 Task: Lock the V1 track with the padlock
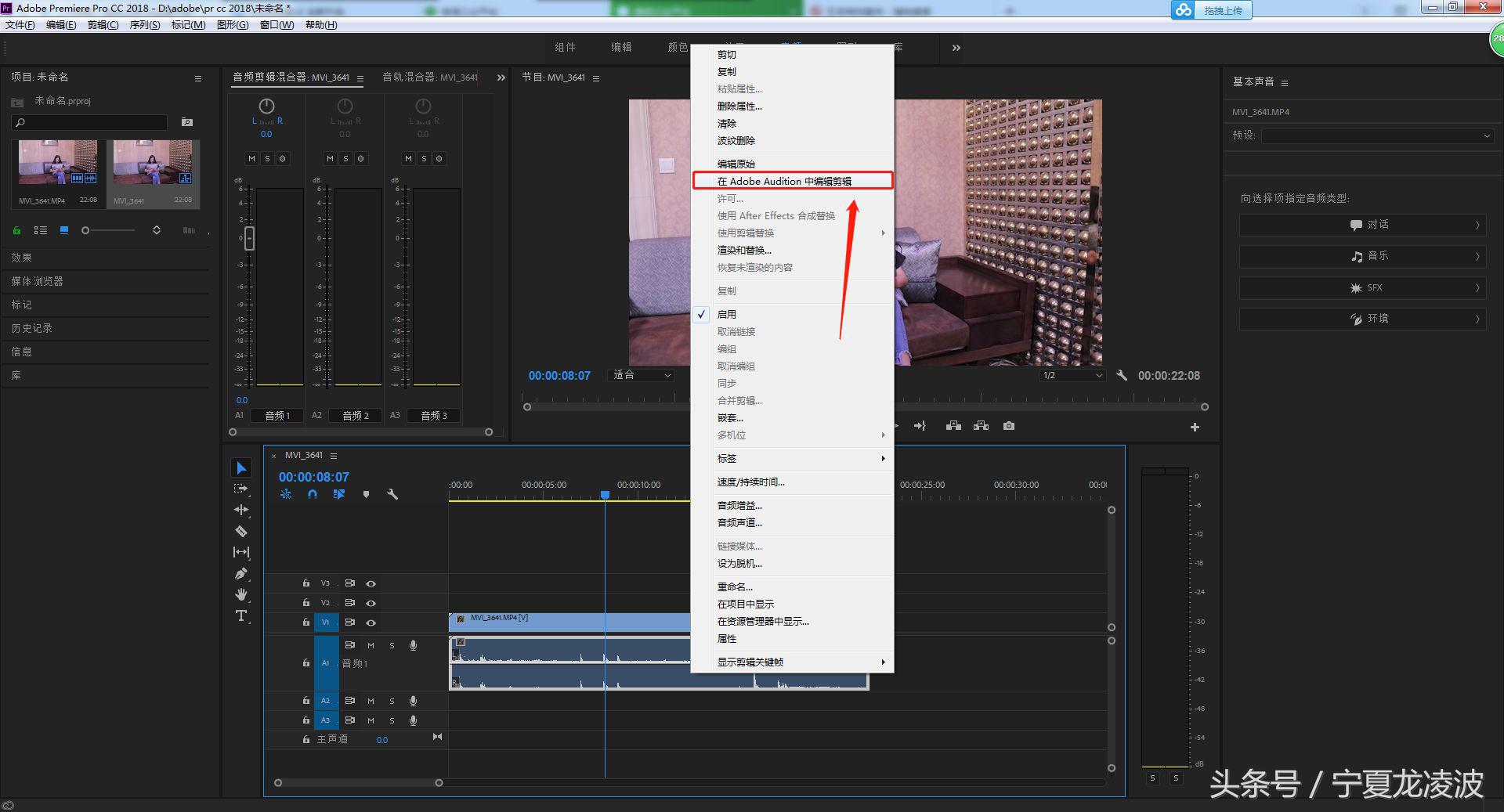tap(305, 622)
